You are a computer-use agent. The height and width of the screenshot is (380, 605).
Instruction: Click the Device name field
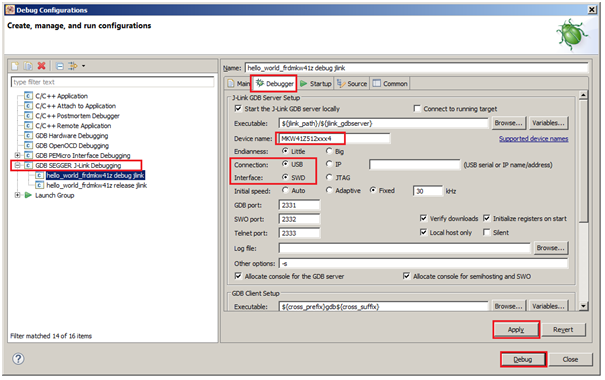(334, 138)
